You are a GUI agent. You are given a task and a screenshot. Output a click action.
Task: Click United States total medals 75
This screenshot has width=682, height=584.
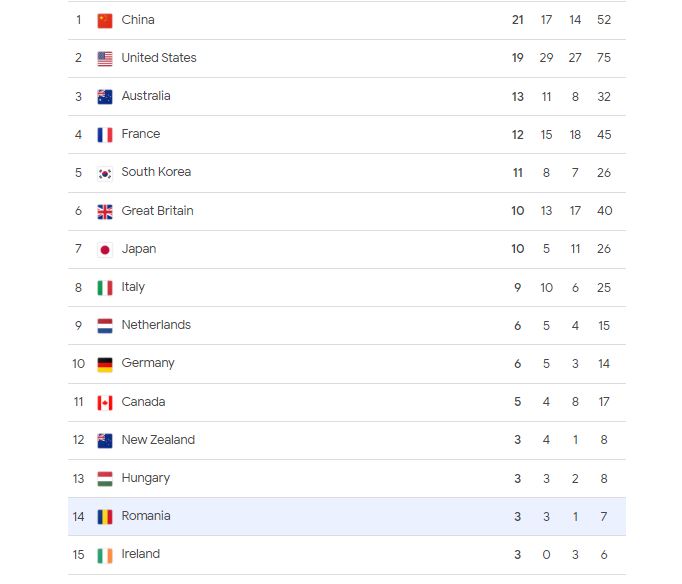point(604,58)
